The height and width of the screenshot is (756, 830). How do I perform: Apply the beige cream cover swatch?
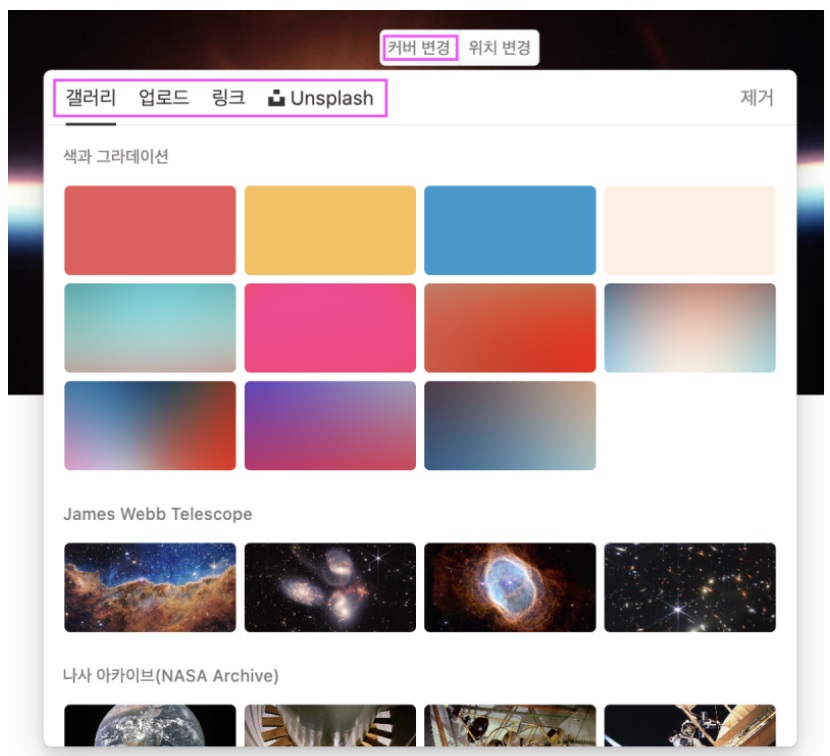[x=690, y=230]
